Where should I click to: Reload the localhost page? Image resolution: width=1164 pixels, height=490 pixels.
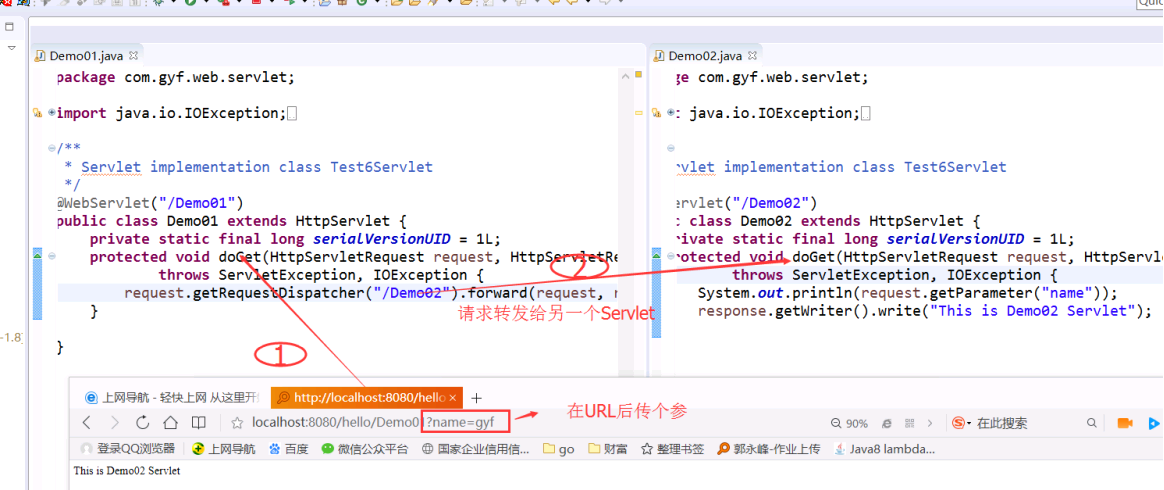pyautogui.click(x=143, y=423)
